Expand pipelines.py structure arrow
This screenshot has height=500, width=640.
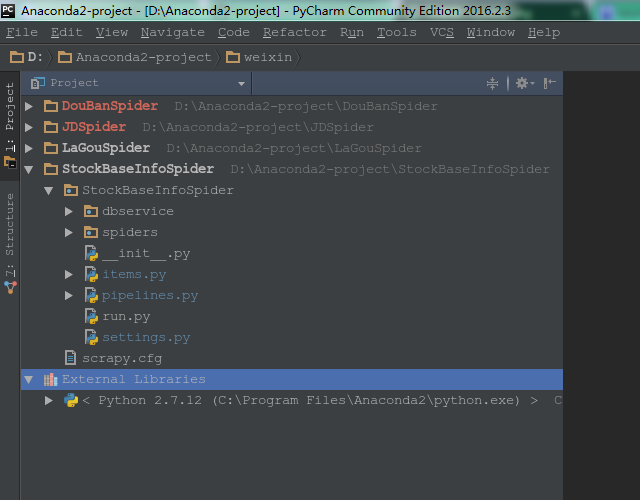[x=69, y=296]
